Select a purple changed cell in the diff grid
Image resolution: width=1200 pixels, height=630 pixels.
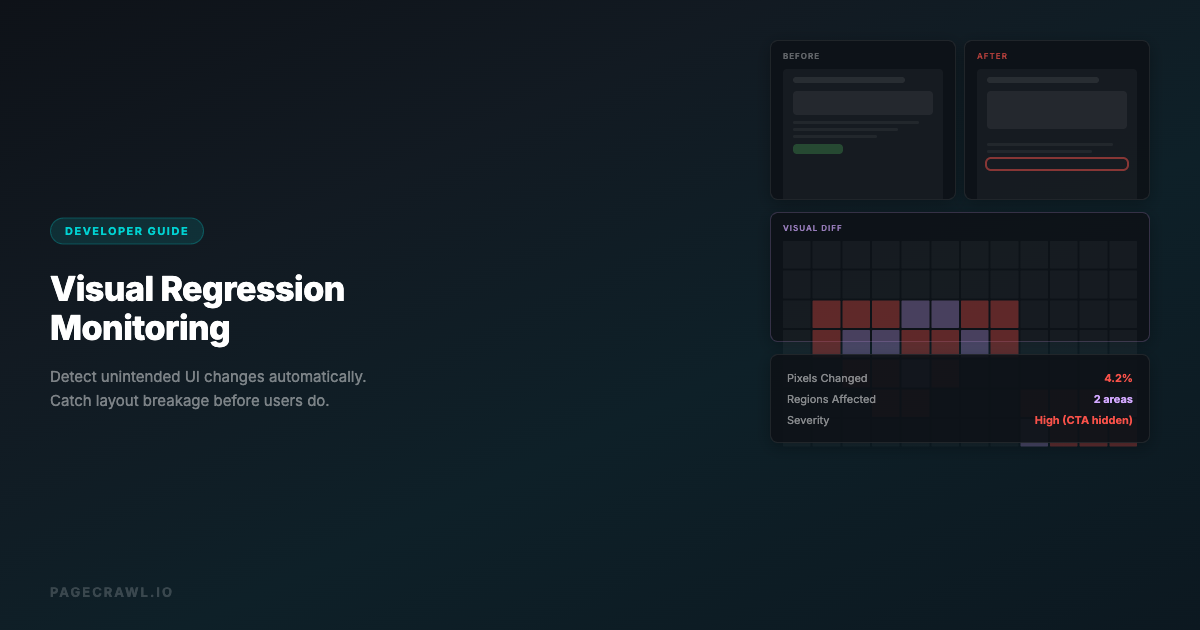[915, 314]
